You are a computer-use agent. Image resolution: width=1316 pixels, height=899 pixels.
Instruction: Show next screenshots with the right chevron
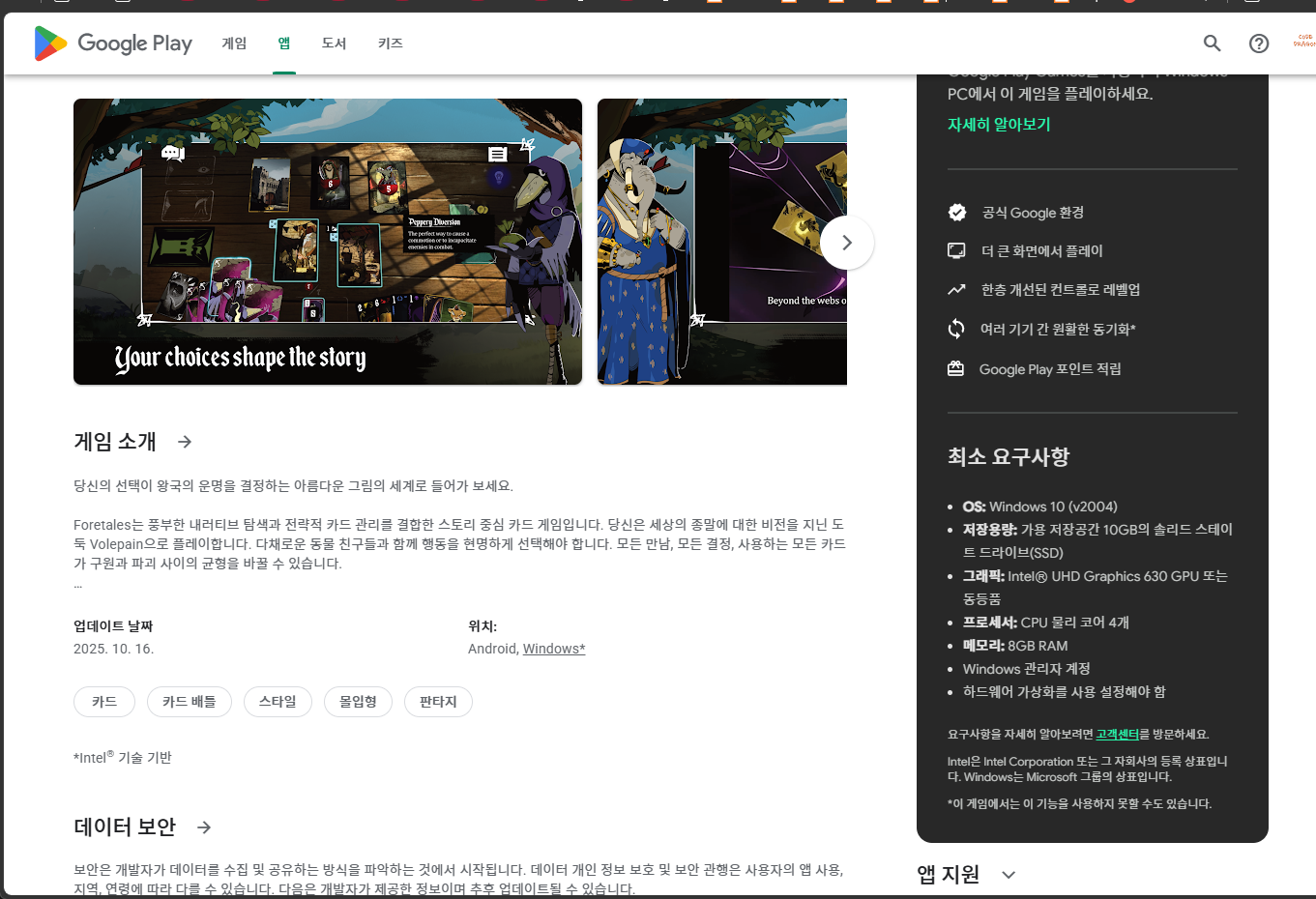click(847, 243)
